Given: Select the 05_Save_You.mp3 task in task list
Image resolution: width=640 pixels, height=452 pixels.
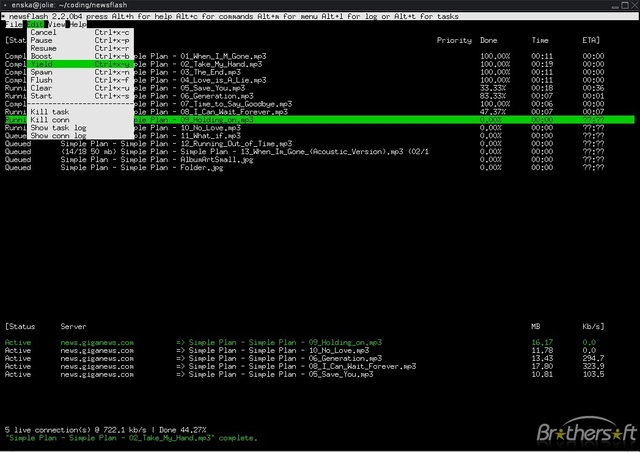Looking at the screenshot, I should coord(320,88).
